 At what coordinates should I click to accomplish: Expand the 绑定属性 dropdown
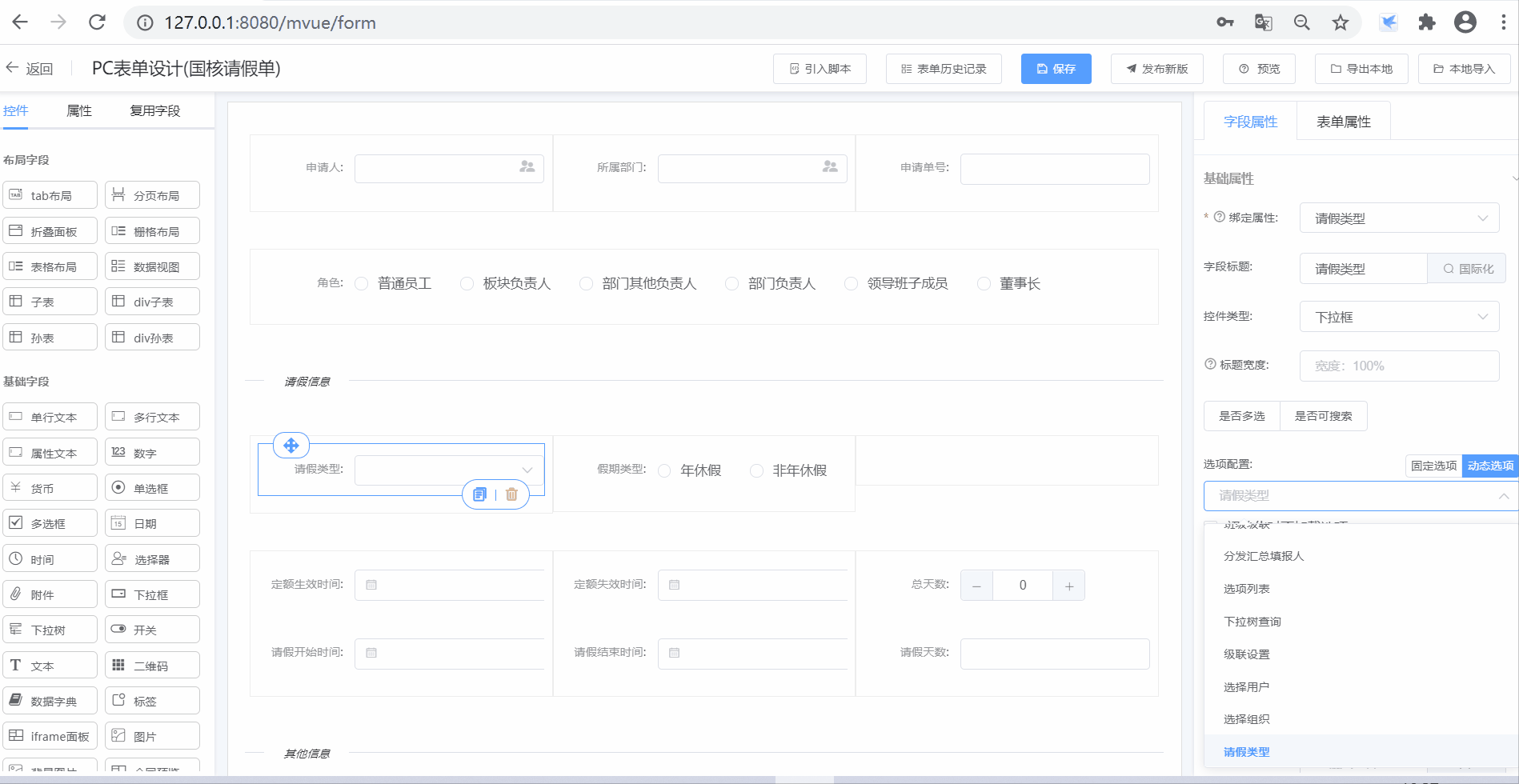[1399, 218]
